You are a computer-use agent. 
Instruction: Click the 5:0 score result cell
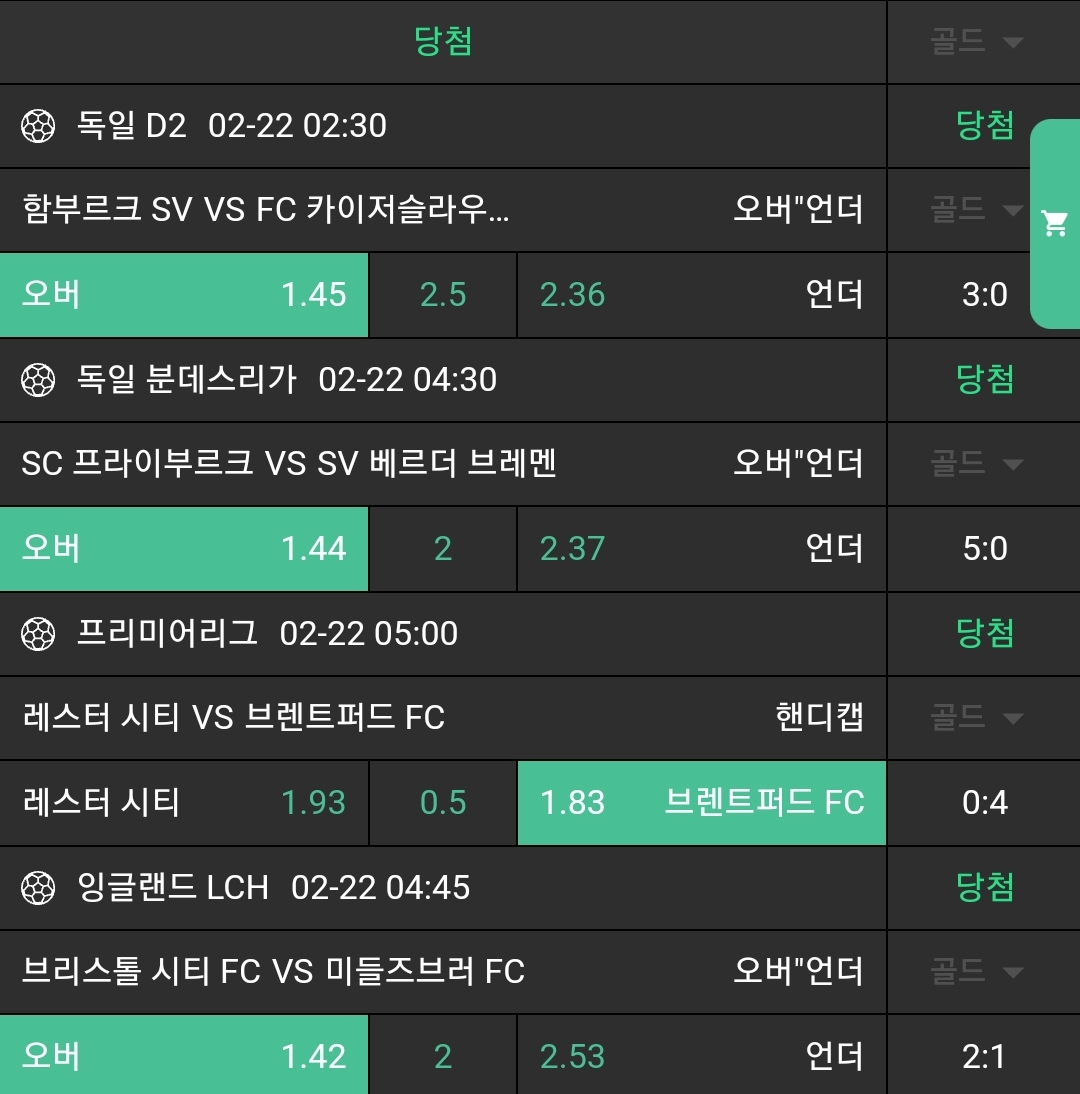(984, 549)
